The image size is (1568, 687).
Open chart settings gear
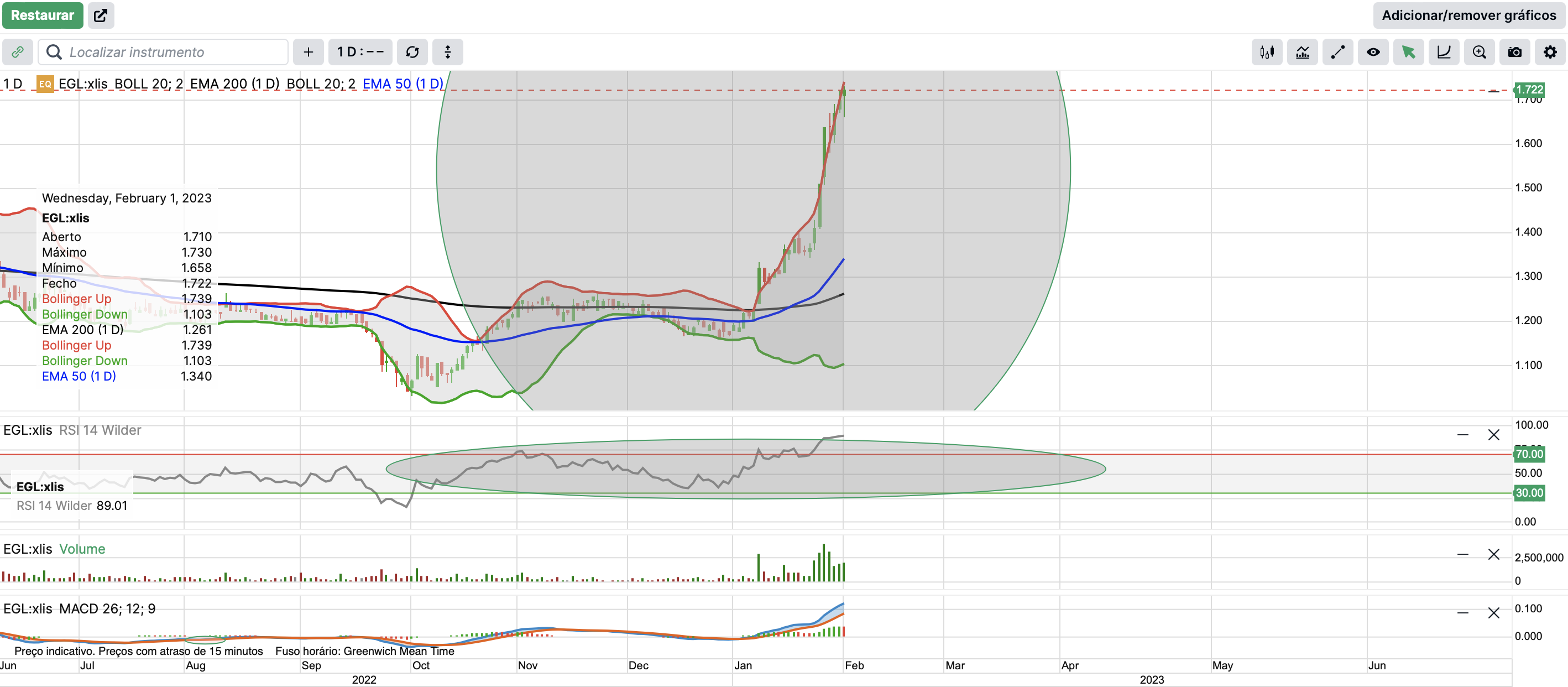click(1550, 53)
